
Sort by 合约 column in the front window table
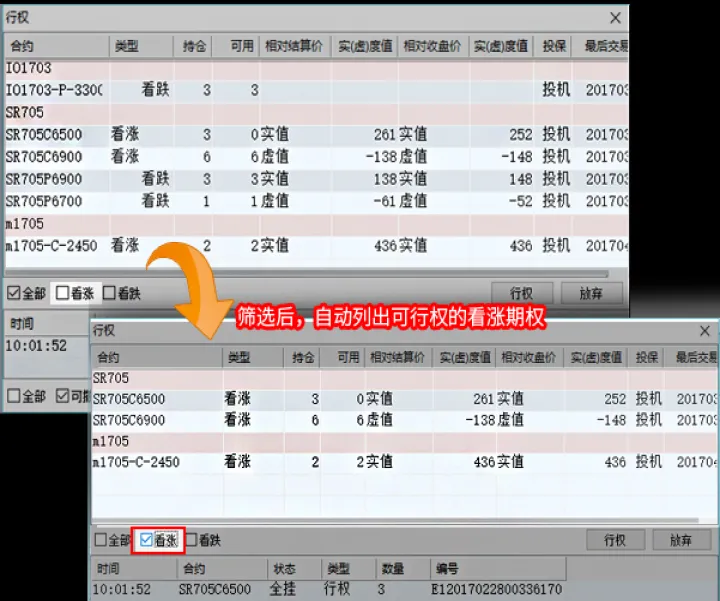tap(157, 357)
